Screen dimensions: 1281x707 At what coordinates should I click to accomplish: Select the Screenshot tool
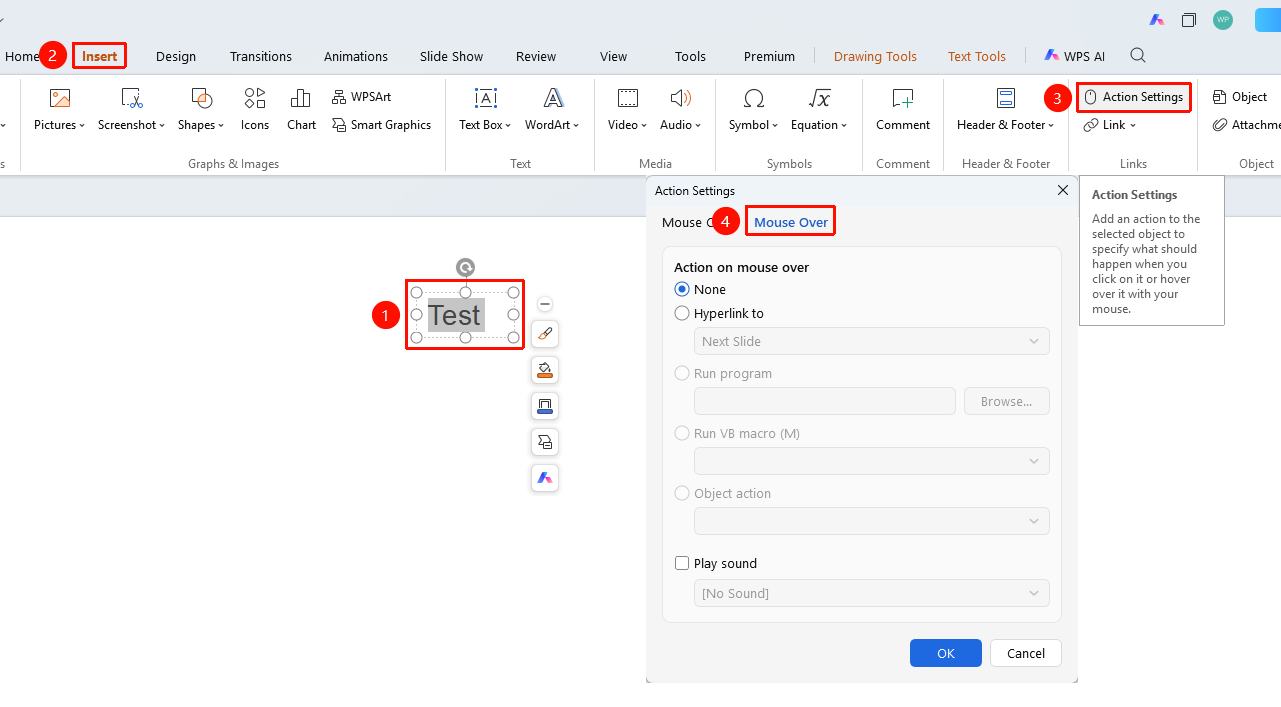[x=131, y=110]
